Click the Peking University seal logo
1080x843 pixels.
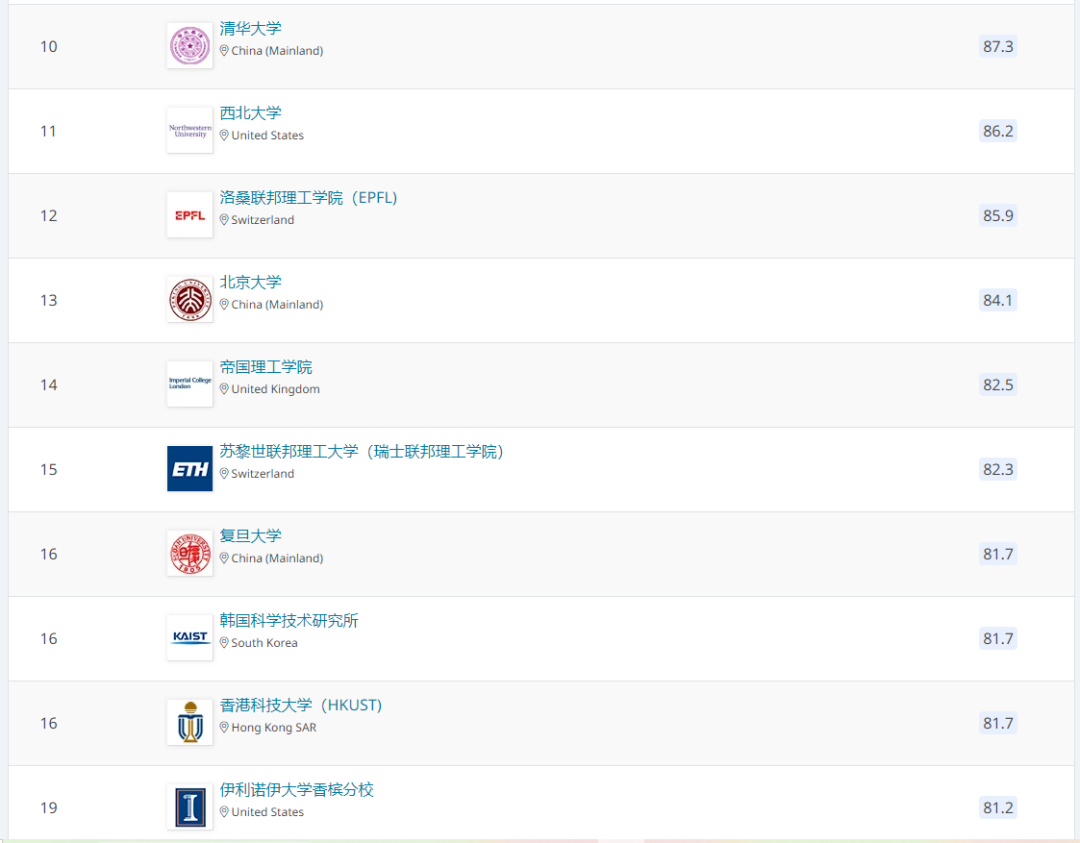[189, 300]
